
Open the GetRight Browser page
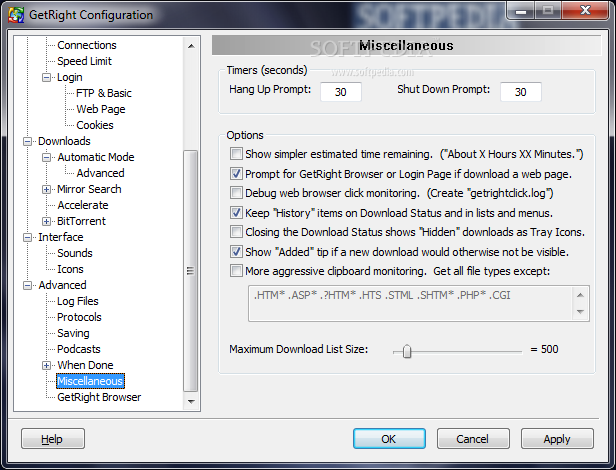(99, 397)
